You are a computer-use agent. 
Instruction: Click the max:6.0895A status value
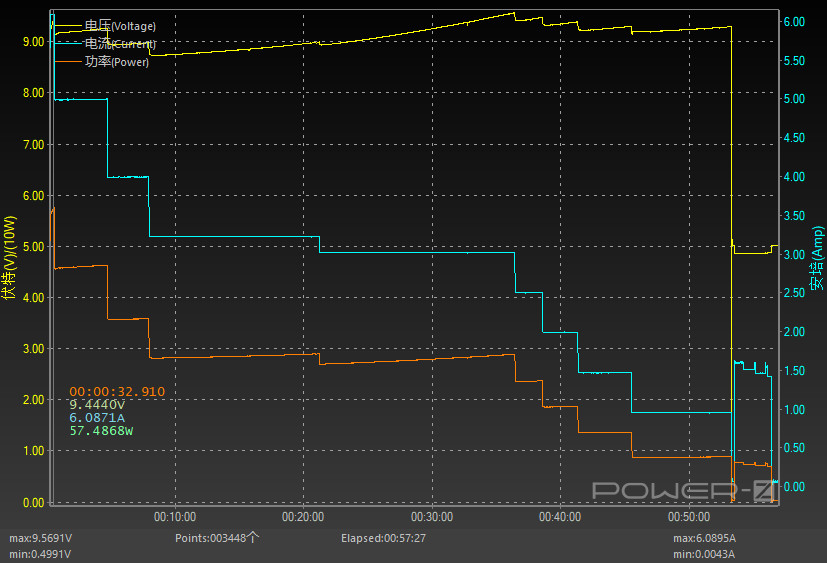click(x=704, y=538)
